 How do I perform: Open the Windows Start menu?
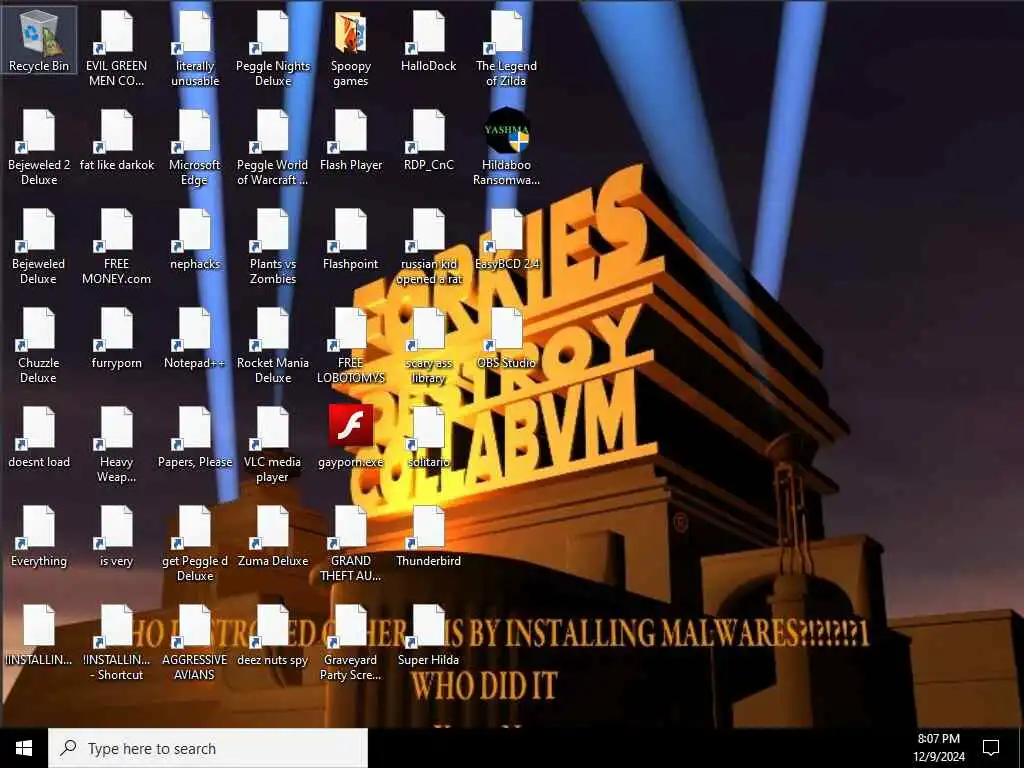click(24, 748)
